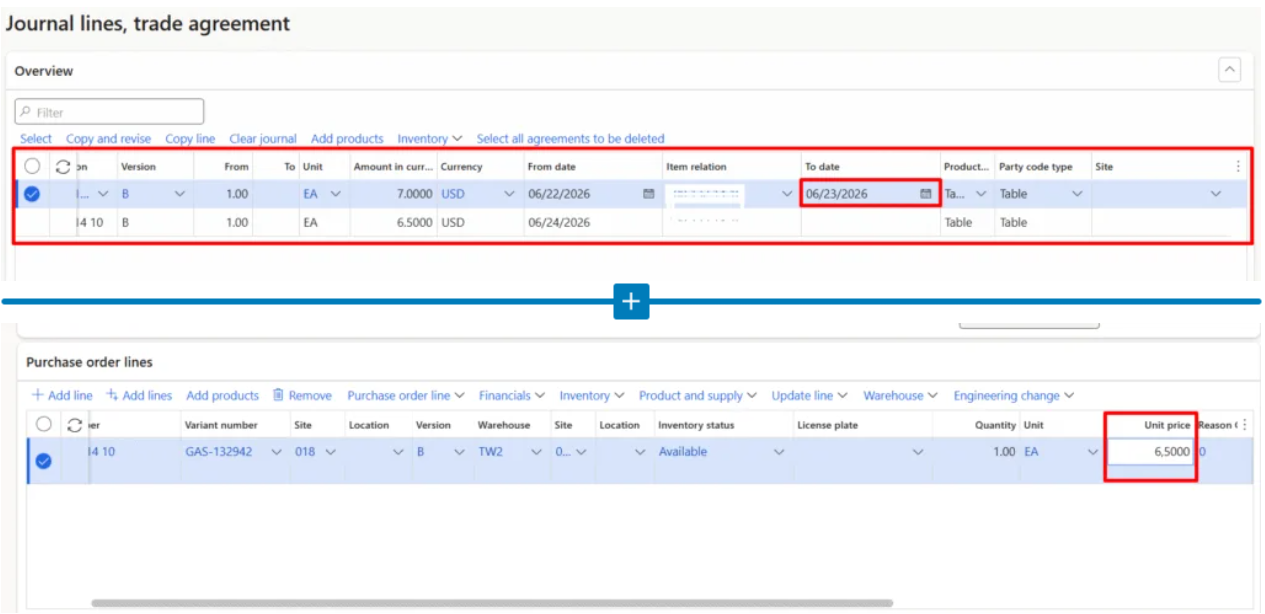Image resolution: width=1265 pixels, height=614 pixels.
Task: Open the Purchase order line menu
Action: (406, 396)
